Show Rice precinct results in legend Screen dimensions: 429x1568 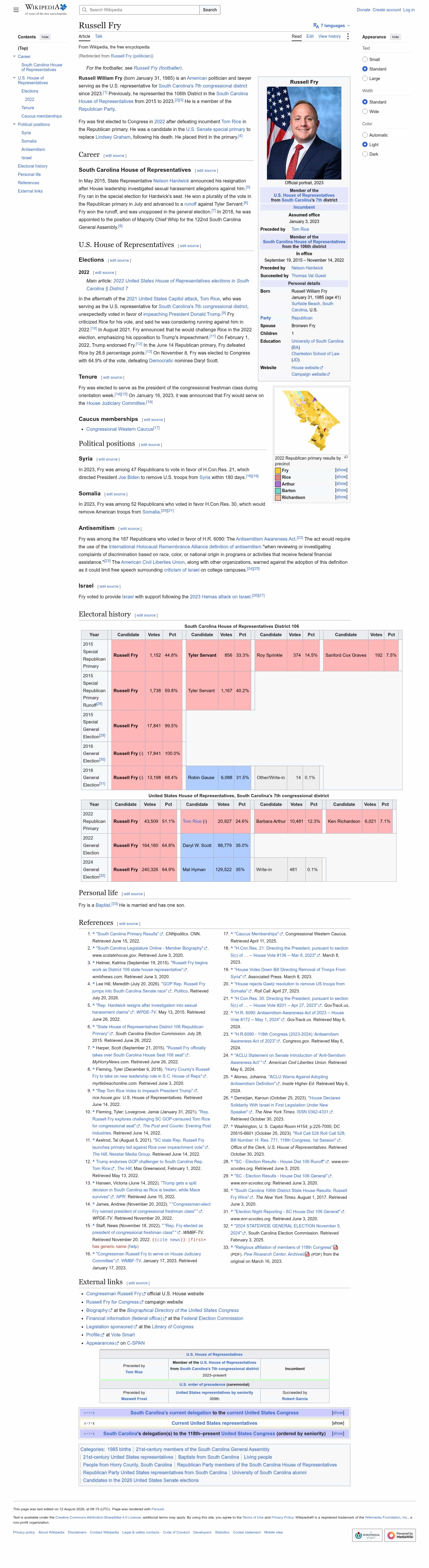point(341,477)
